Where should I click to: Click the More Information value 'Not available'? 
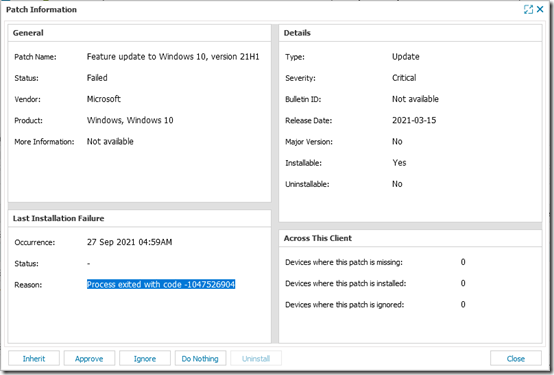coord(110,141)
